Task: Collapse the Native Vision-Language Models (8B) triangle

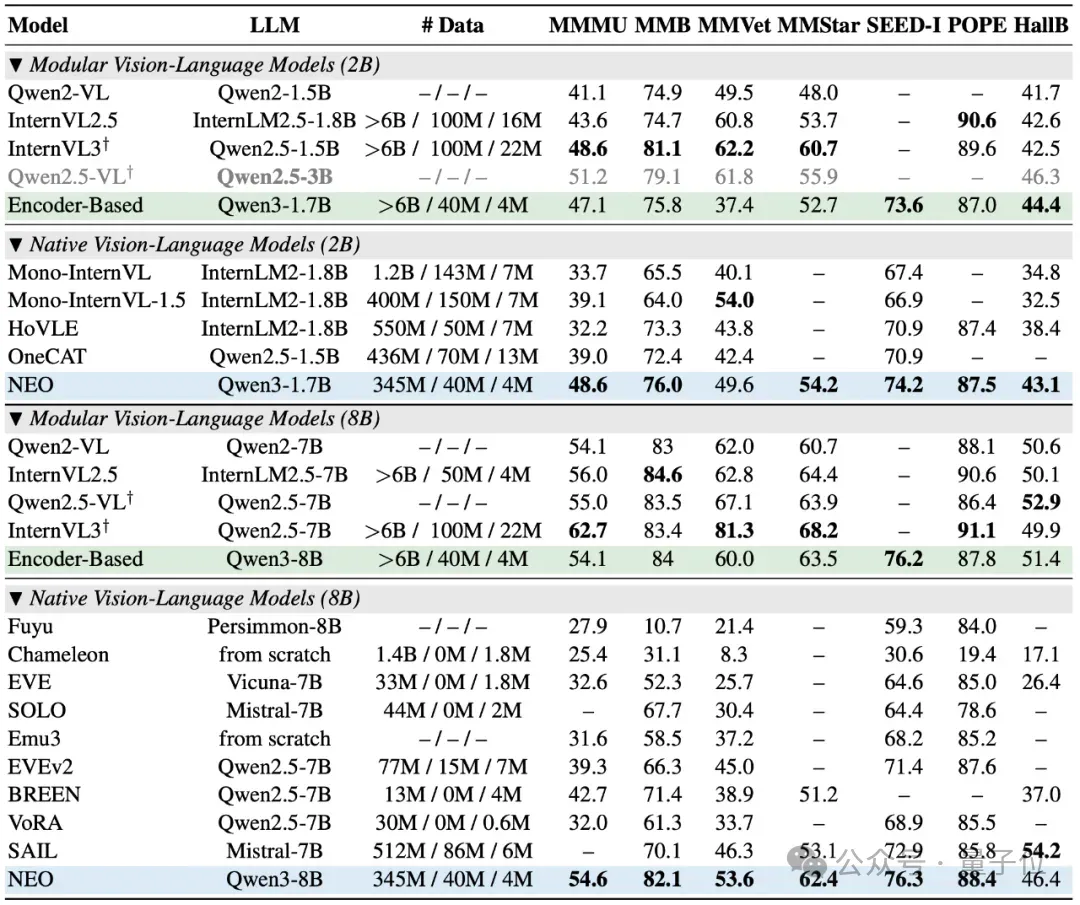Action: [x=17, y=599]
